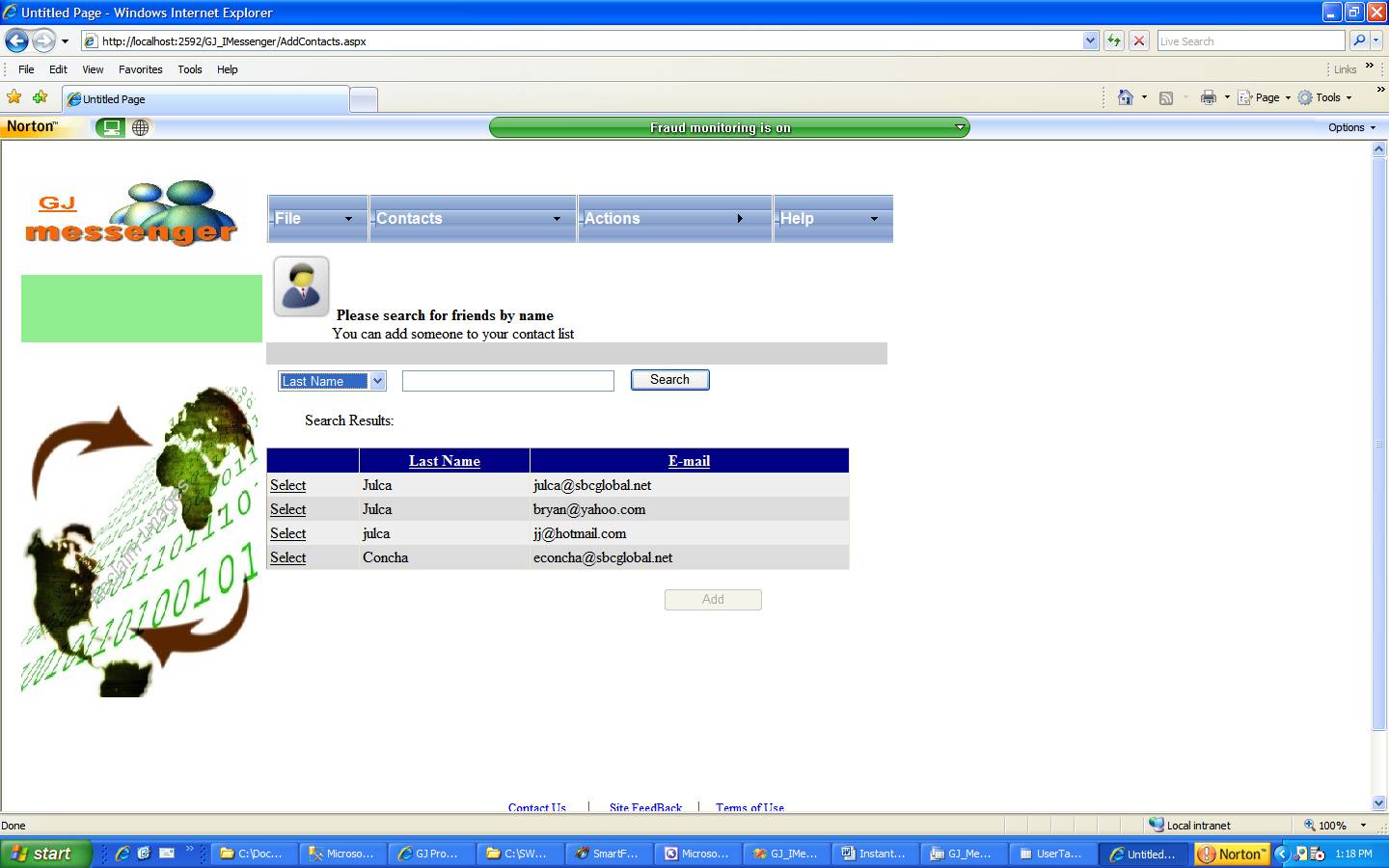Open the Favorites menu in menu bar
Screen dimensions: 1389x868
pyautogui.click(x=140, y=69)
